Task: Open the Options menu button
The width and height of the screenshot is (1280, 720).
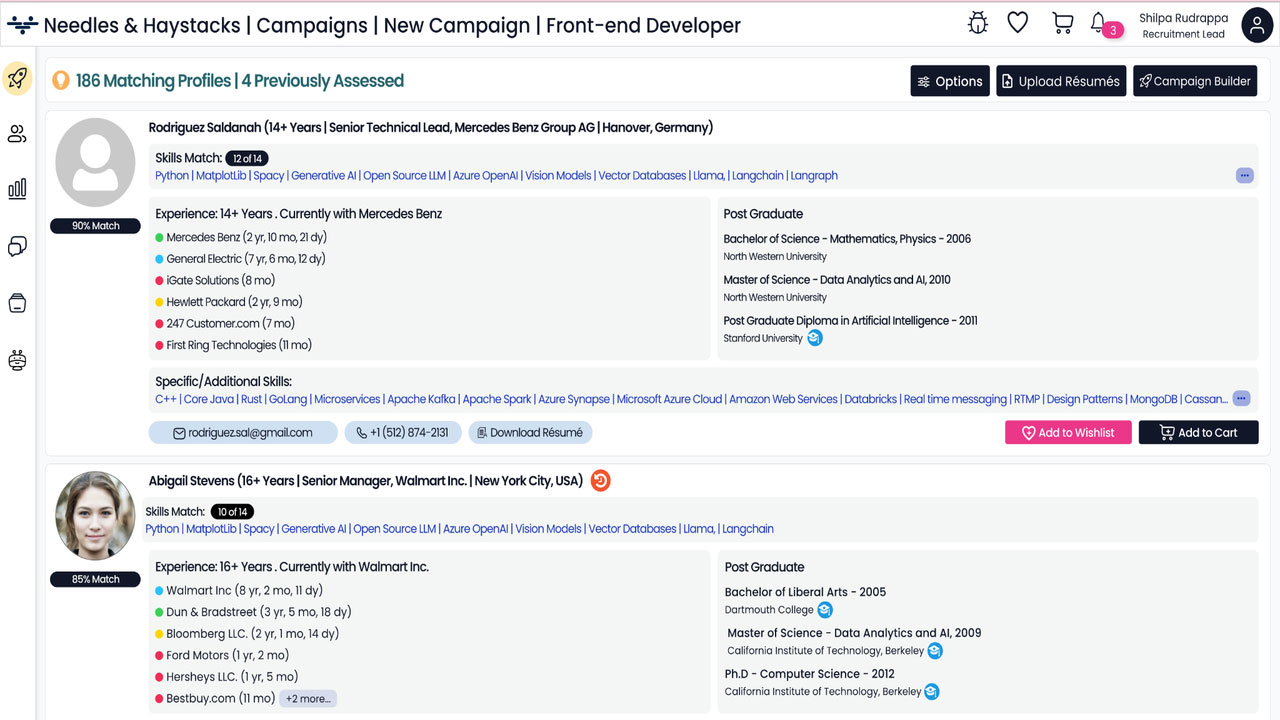Action: click(x=949, y=82)
